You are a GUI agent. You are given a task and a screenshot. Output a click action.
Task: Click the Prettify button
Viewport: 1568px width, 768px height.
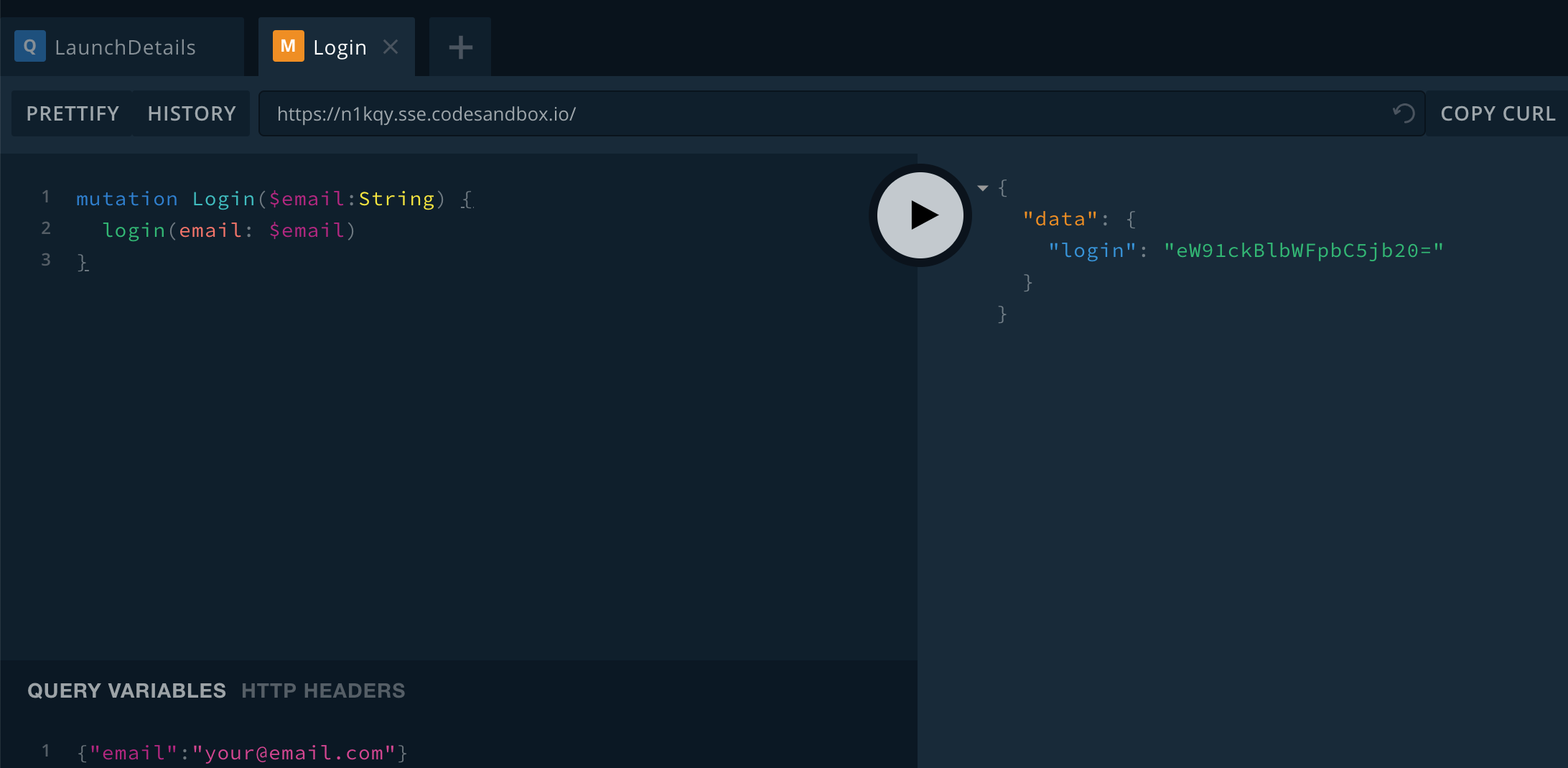point(73,113)
